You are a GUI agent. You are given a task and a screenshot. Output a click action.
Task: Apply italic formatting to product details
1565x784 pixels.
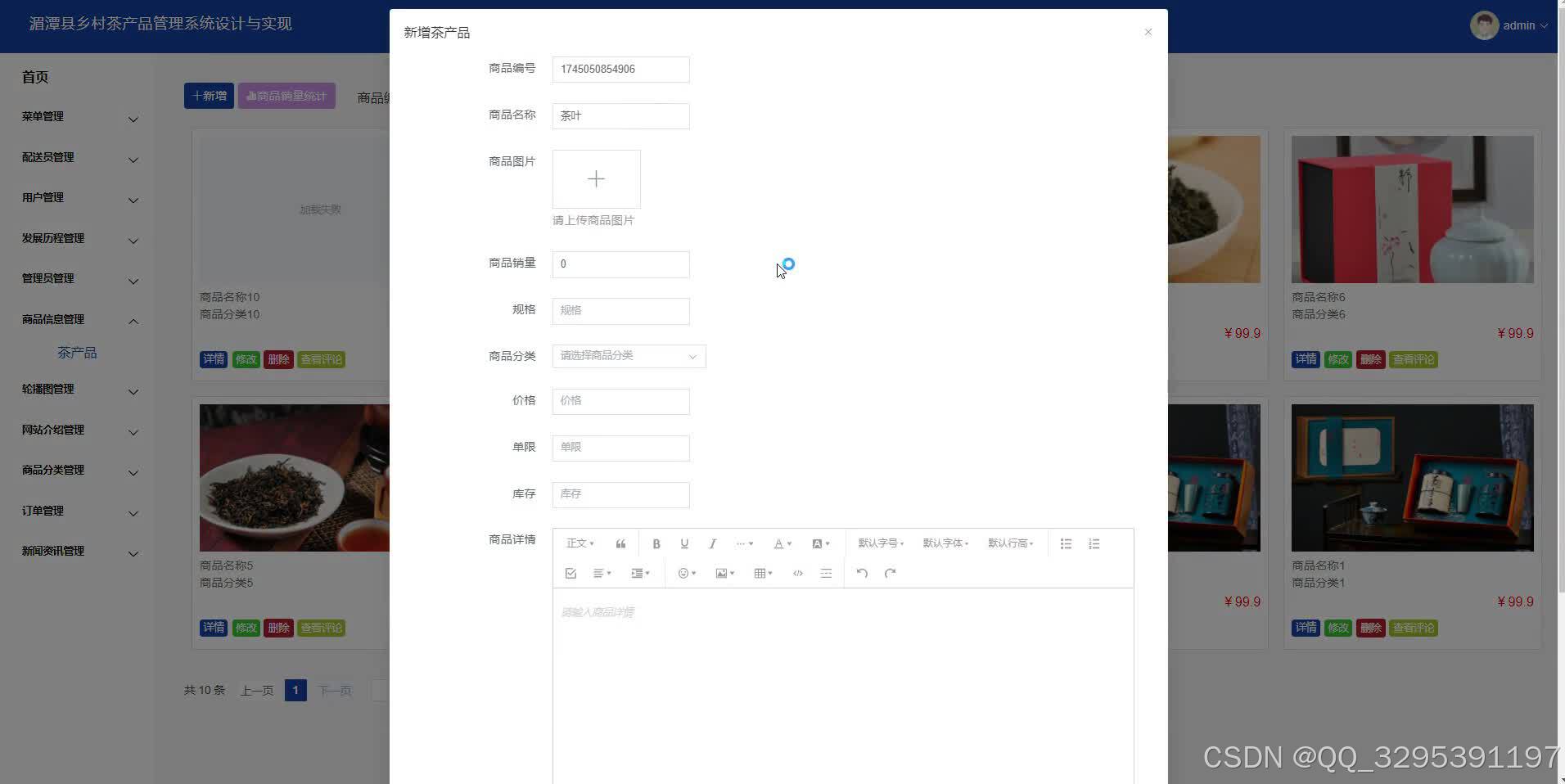pos(712,543)
